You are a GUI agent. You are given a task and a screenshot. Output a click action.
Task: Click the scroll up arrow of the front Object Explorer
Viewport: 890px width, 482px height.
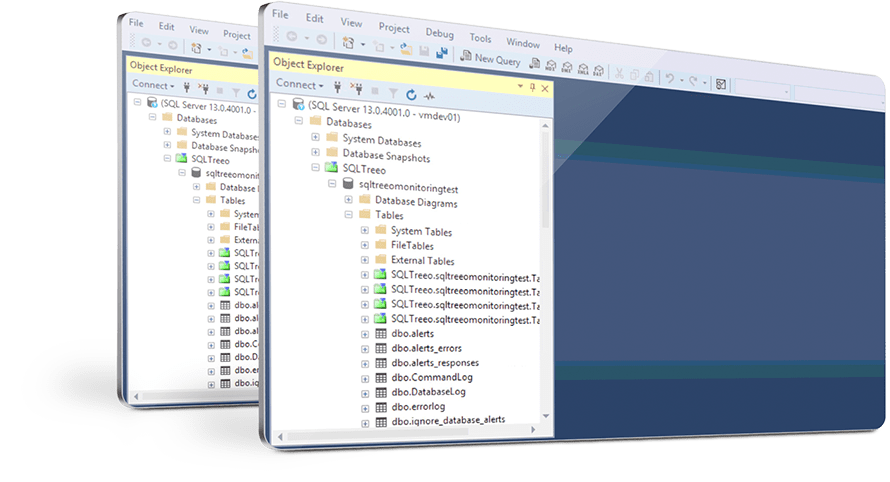(x=545, y=125)
